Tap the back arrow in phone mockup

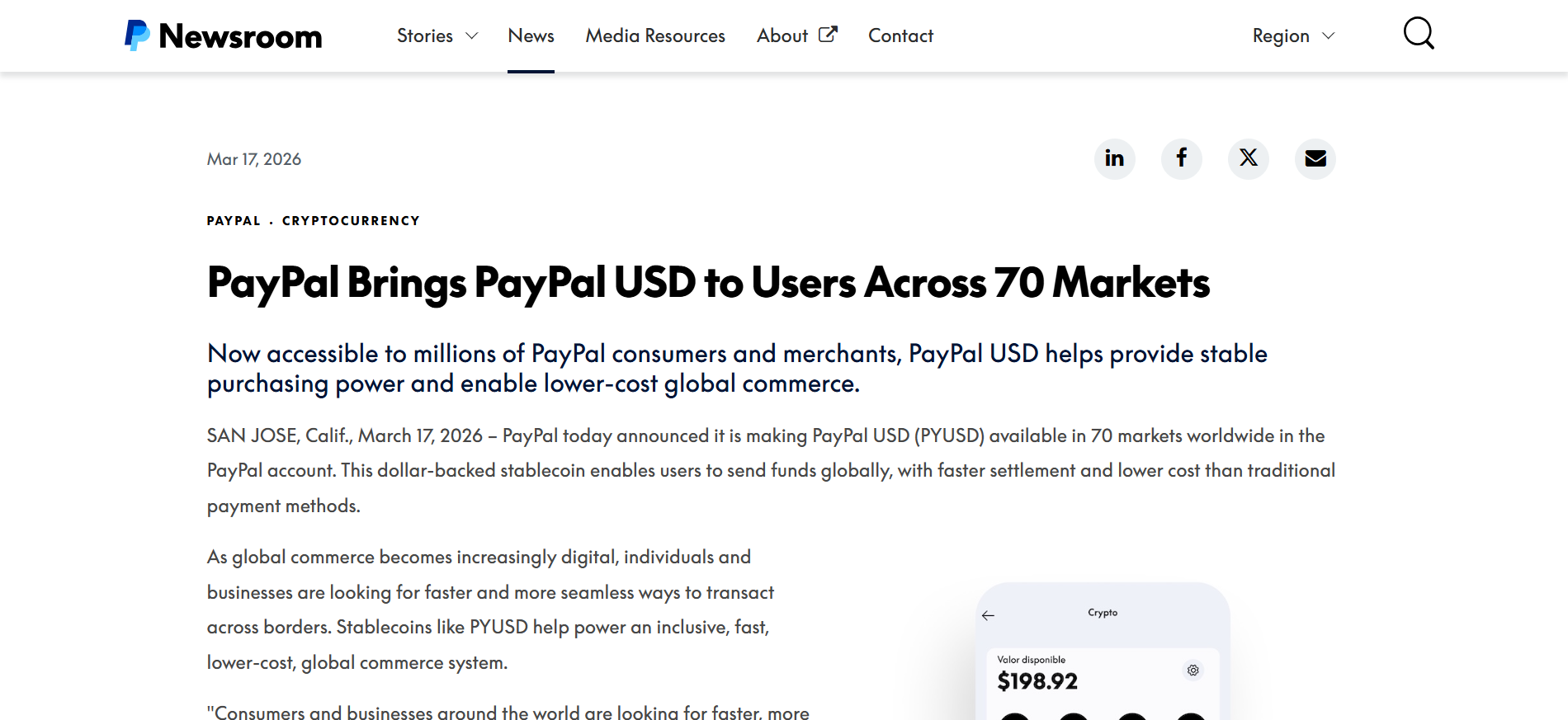(988, 615)
